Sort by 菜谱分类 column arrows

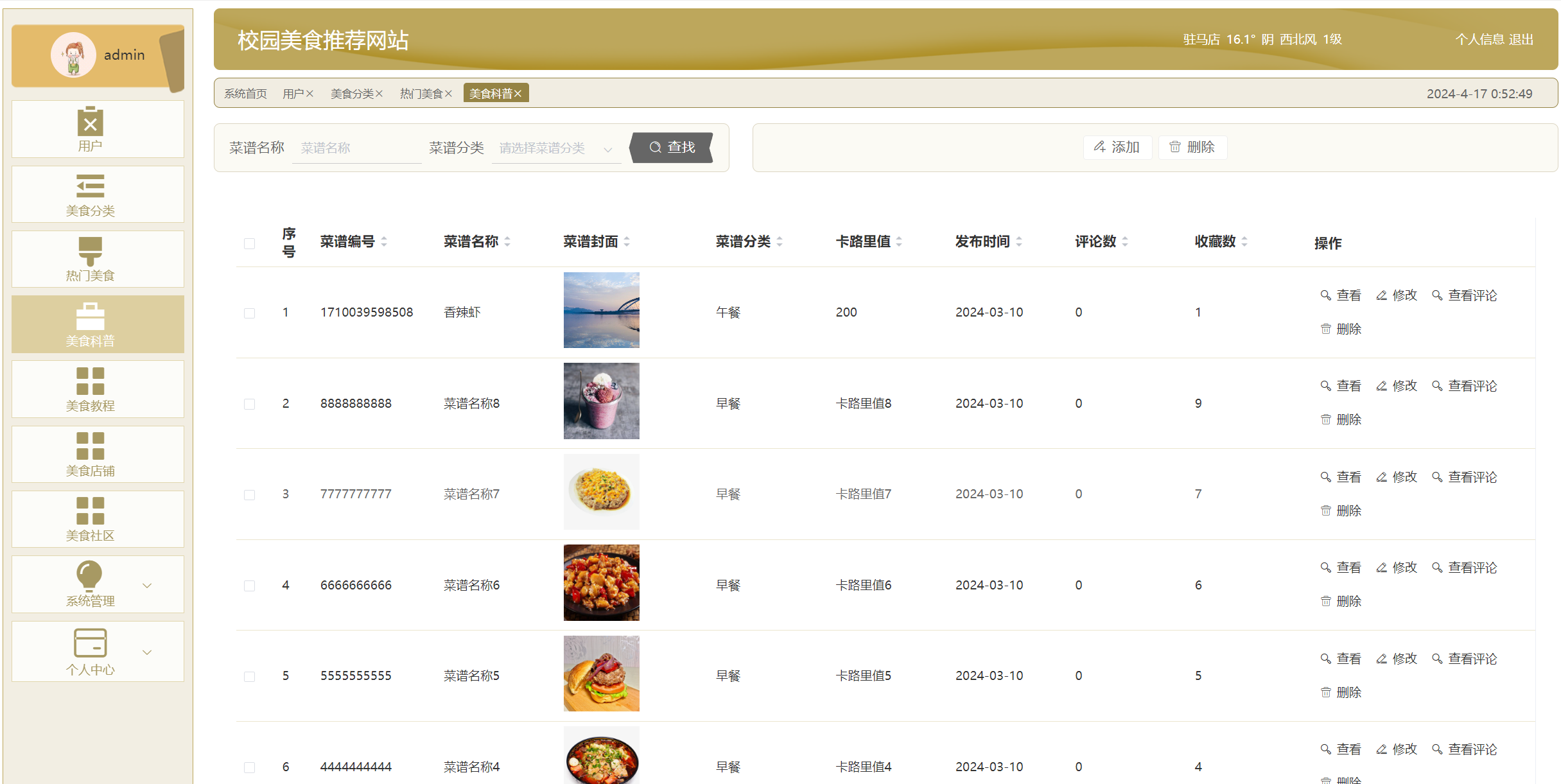click(780, 241)
